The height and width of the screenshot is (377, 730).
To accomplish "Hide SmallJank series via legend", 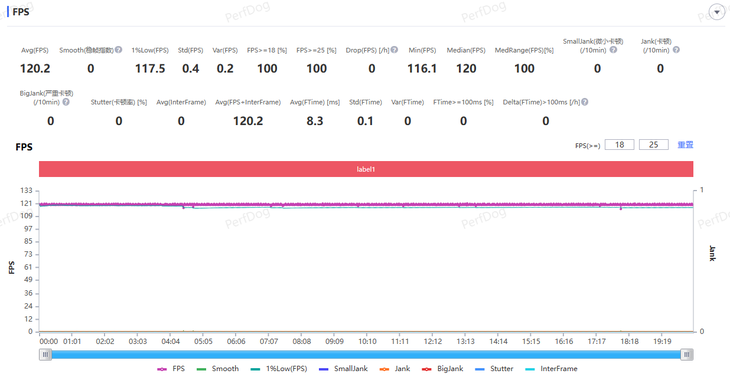I will [344, 369].
